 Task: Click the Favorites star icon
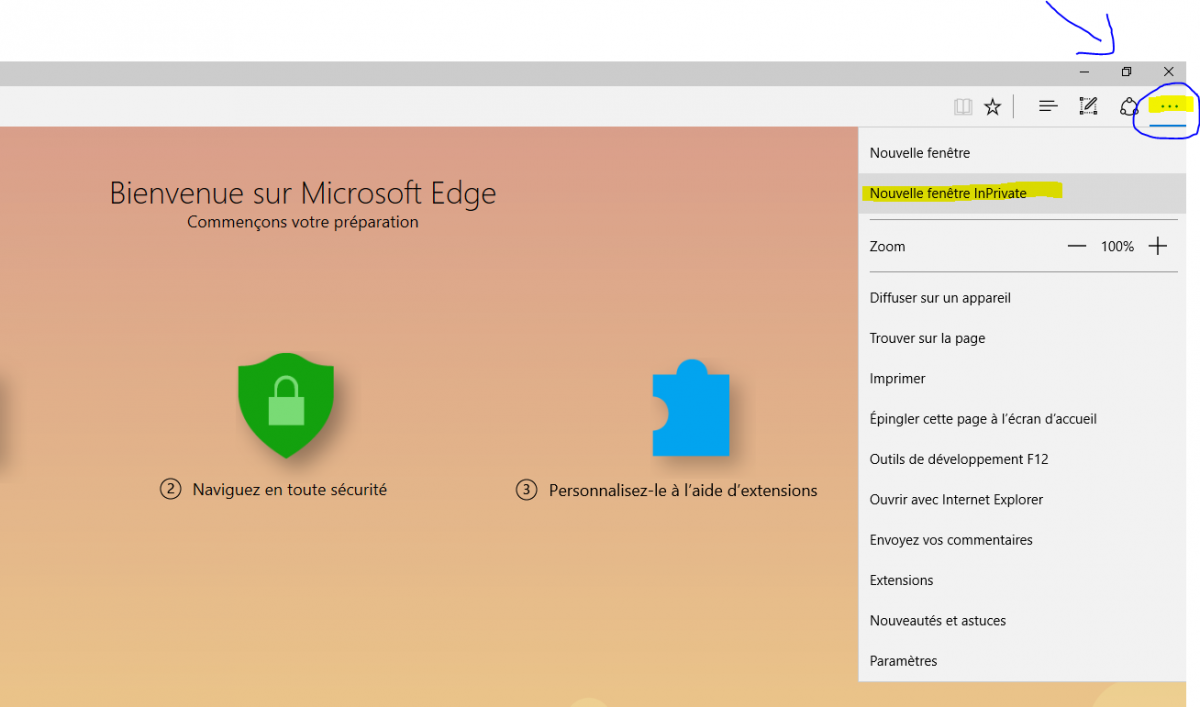tap(992, 106)
